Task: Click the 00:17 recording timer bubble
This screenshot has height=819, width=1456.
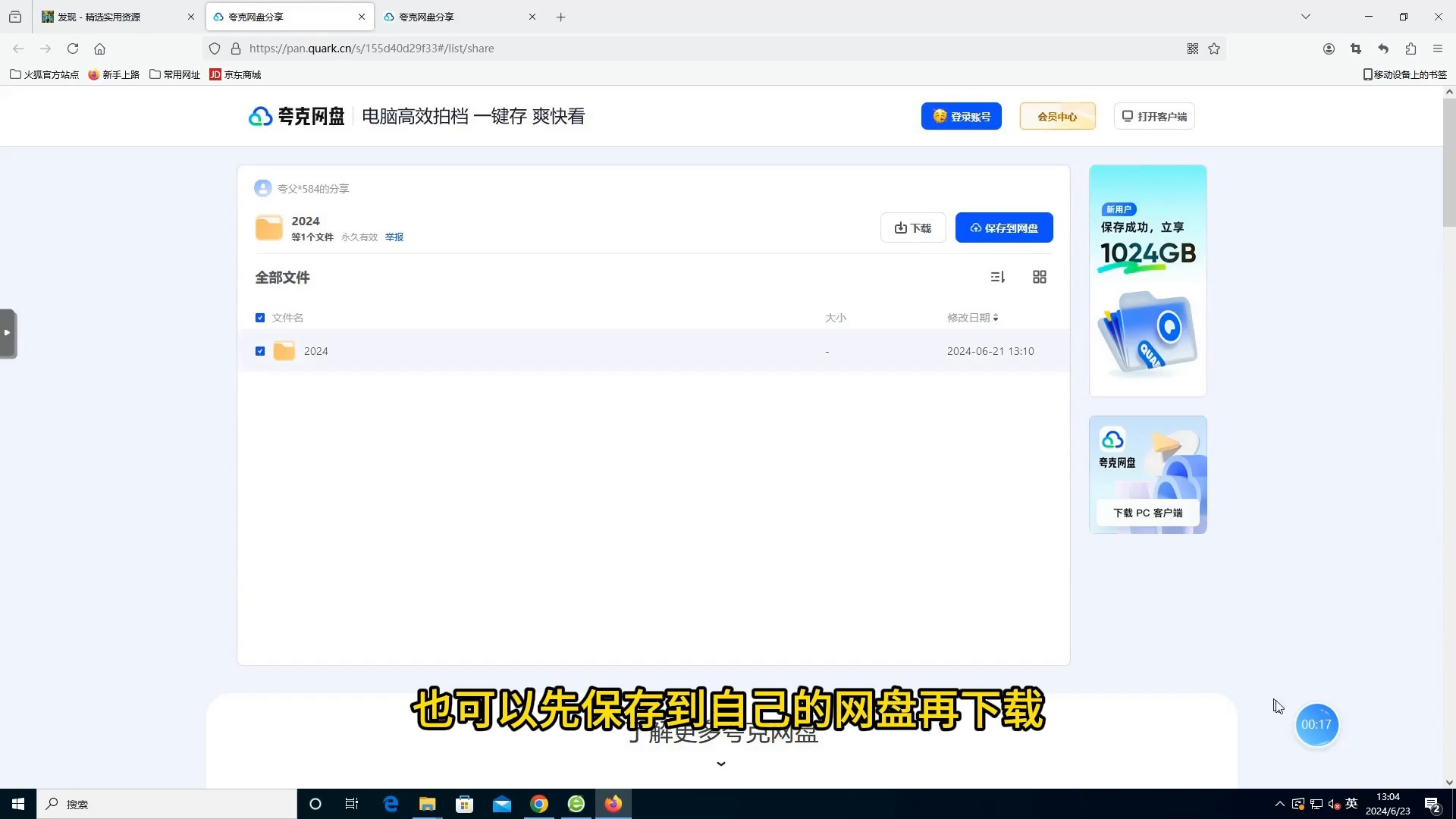Action: pos(1316,724)
